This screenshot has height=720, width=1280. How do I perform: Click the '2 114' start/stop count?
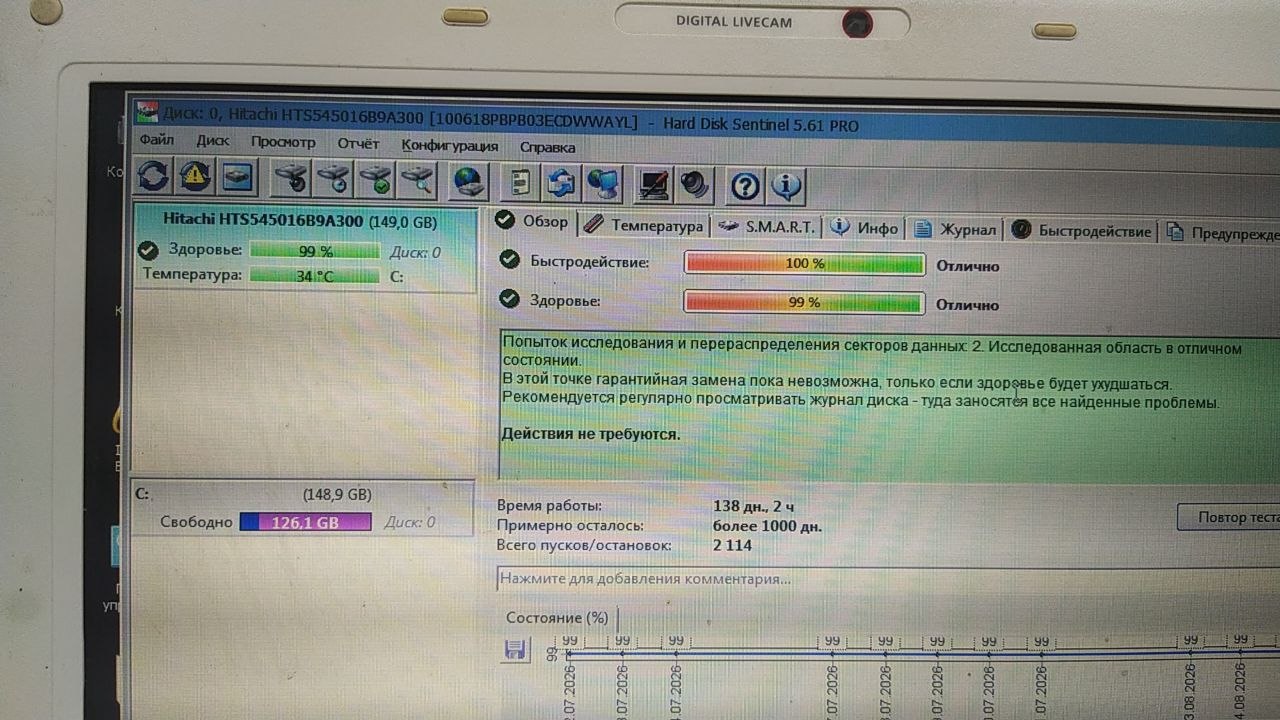[x=732, y=546]
